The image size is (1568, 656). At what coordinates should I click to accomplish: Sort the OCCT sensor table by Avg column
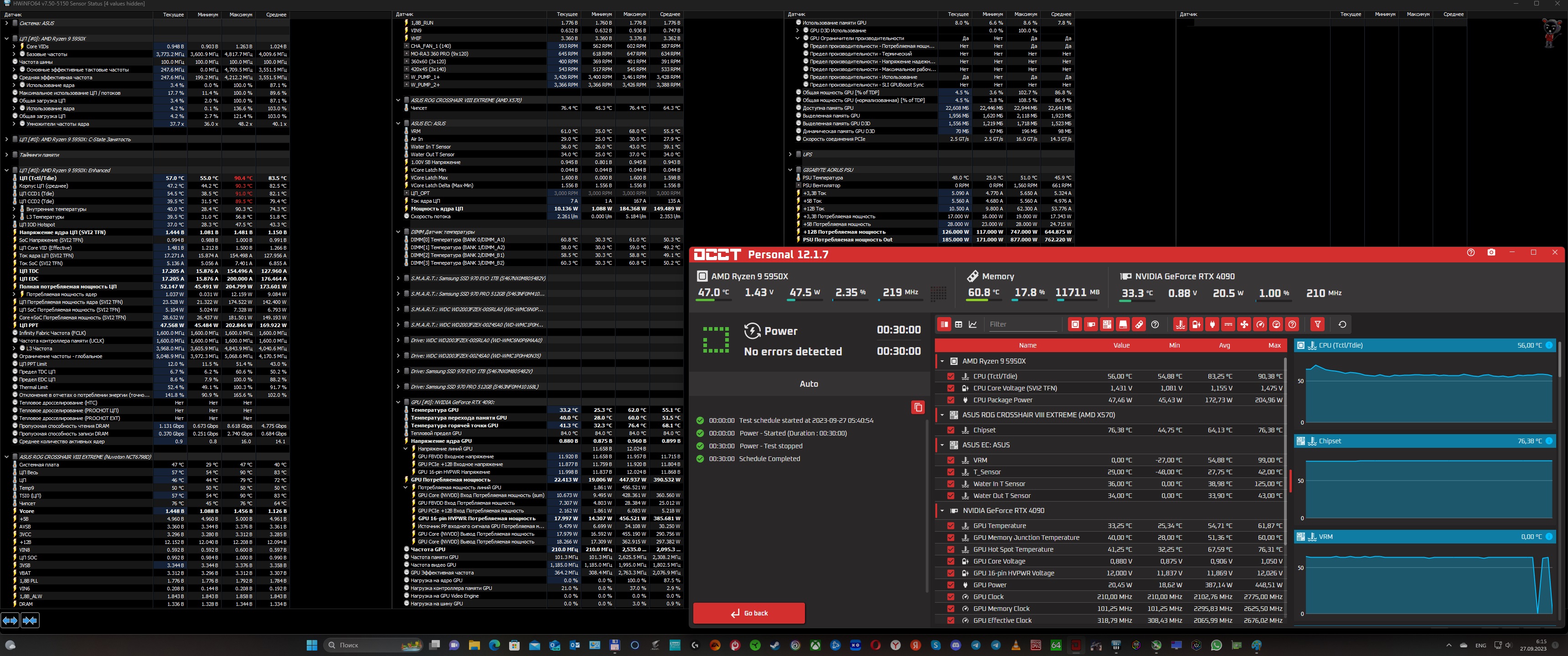1224,346
